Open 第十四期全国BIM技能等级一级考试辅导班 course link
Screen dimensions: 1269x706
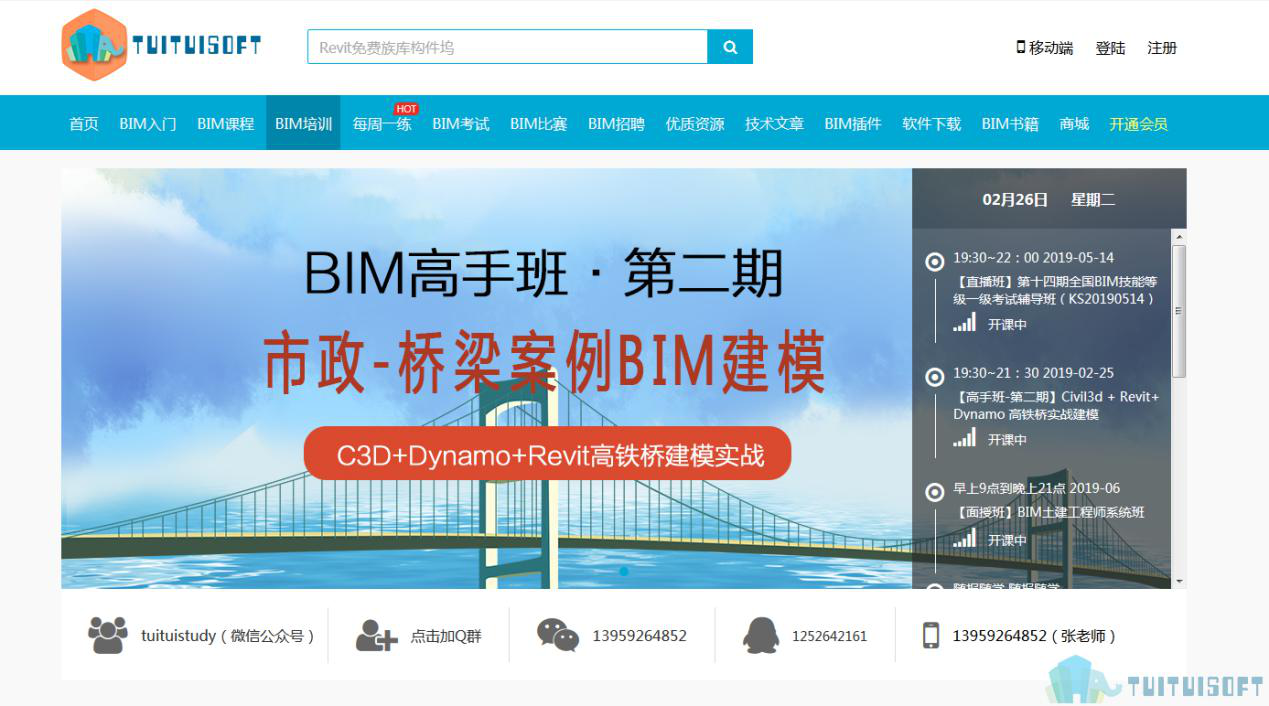[1055, 290]
